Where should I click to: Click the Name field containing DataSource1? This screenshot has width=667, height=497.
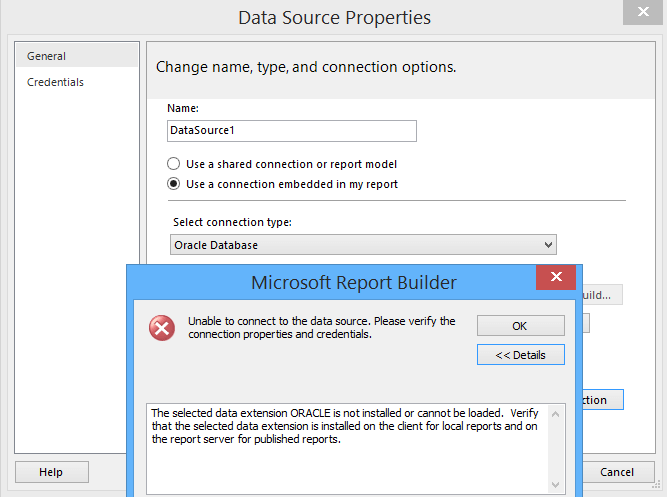[x=292, y=131]
